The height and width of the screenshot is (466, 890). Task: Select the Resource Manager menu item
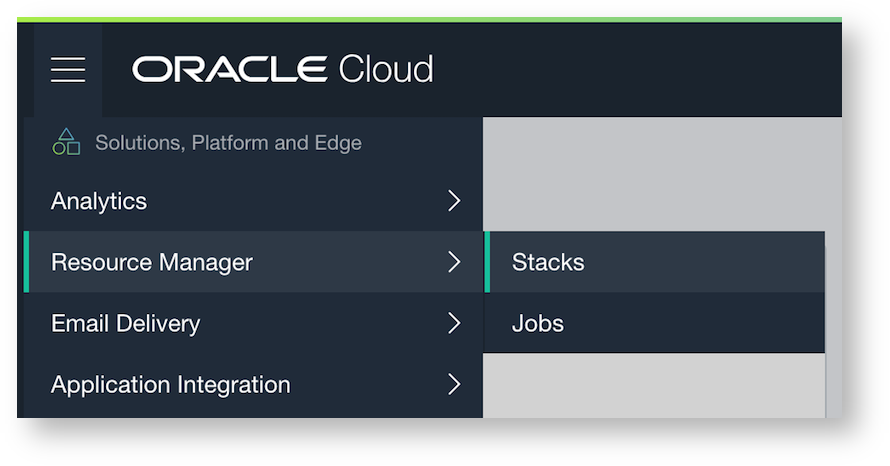pyautogui.click(x=152, y=262)
